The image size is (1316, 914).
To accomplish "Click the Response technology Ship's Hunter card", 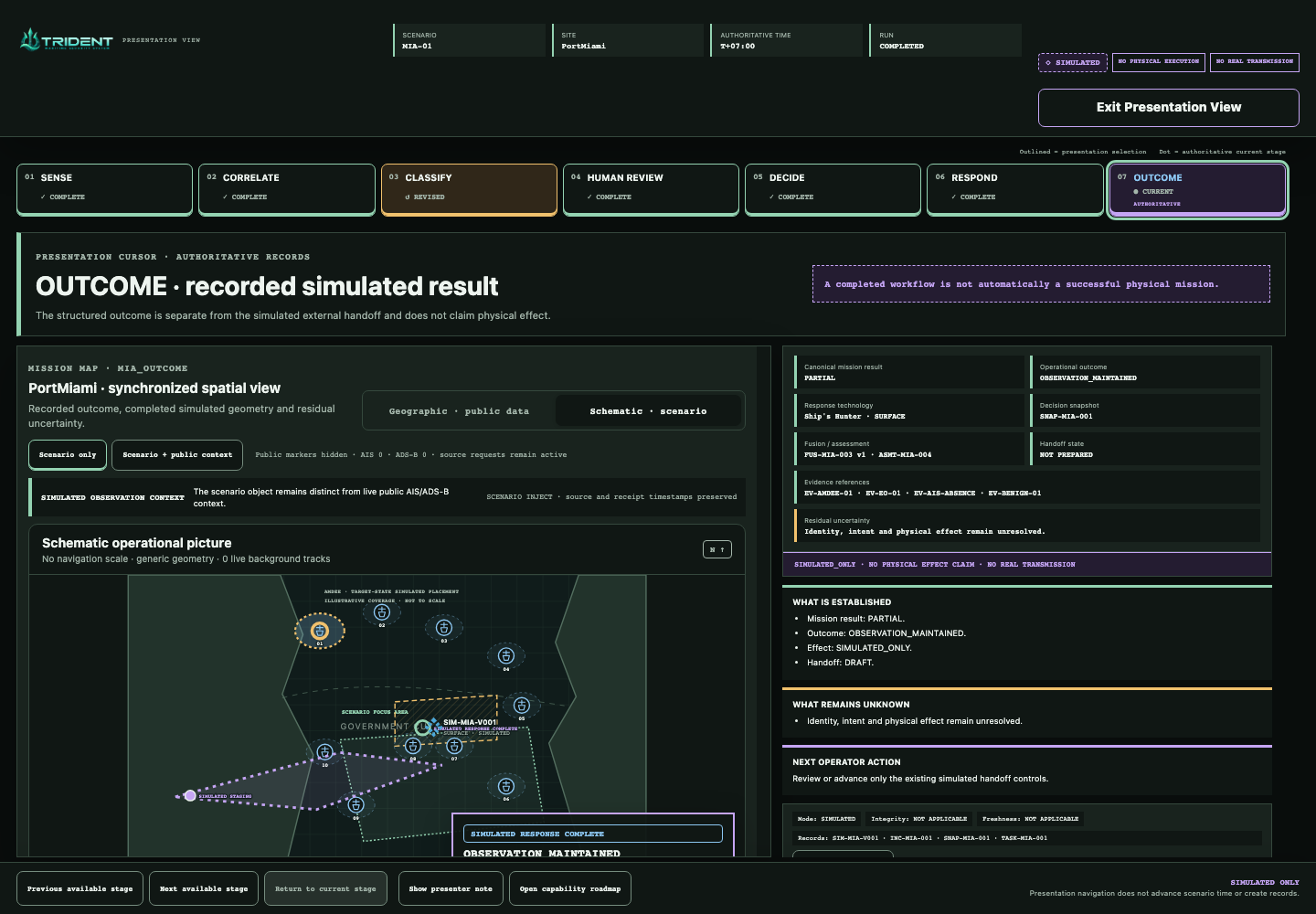I will click(x=910, y=410).
